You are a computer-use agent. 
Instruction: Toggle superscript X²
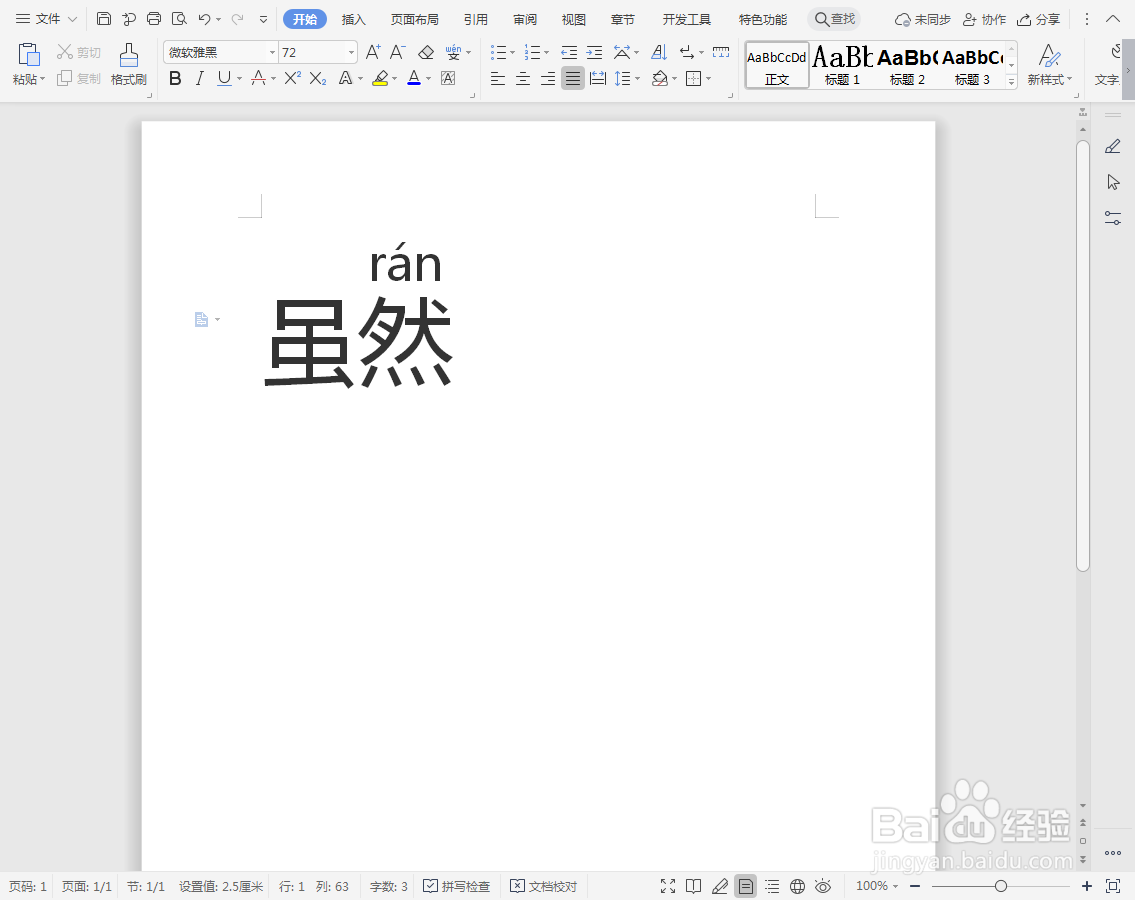[292, 77]
